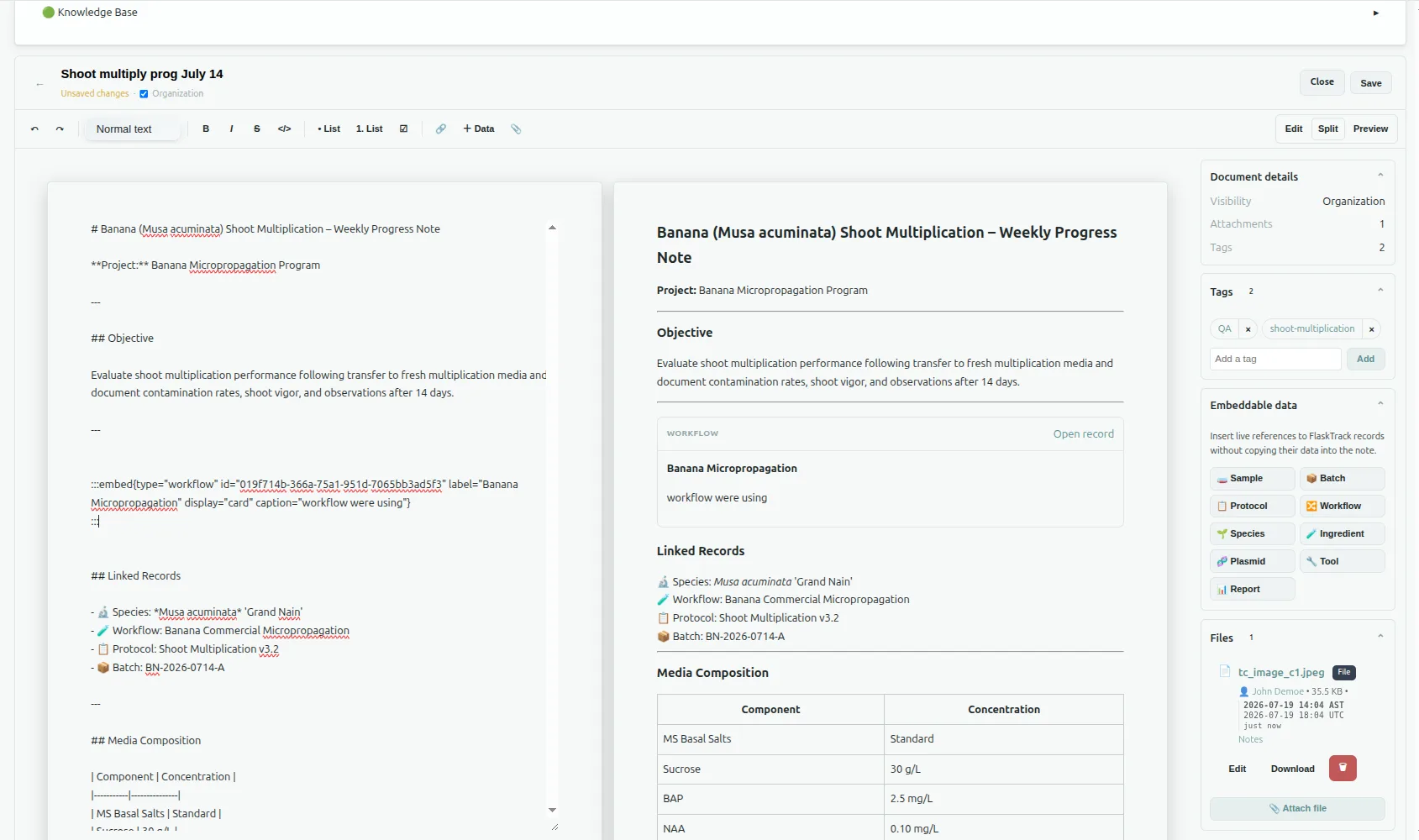This screenshot has height=840, width=1419.
Task: Toggle the Organization visibility checkbox
Action: pyautogui.click(x=144, y=94)
